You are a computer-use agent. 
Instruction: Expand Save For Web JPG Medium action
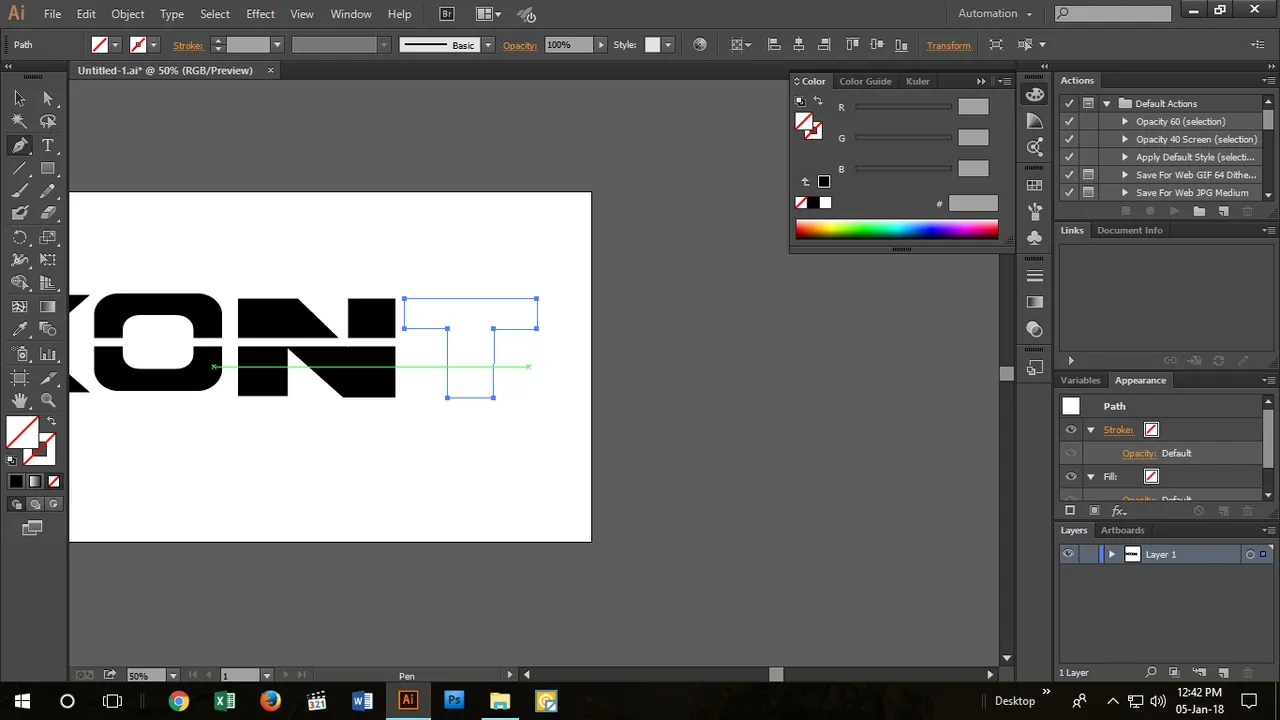pos(1125,193)
